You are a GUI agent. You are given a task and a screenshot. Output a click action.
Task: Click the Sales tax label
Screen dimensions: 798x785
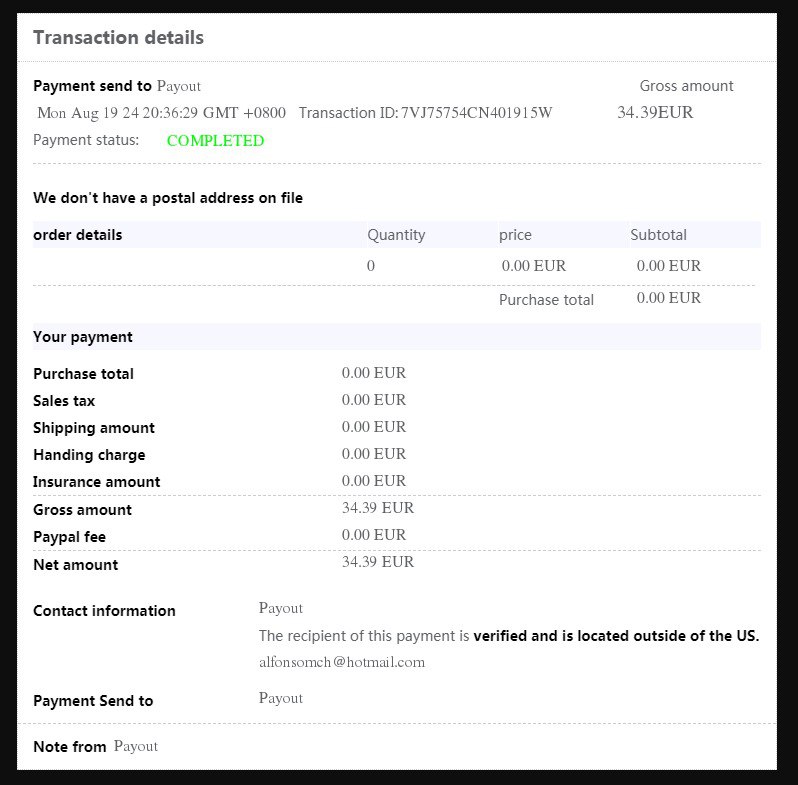65,401
